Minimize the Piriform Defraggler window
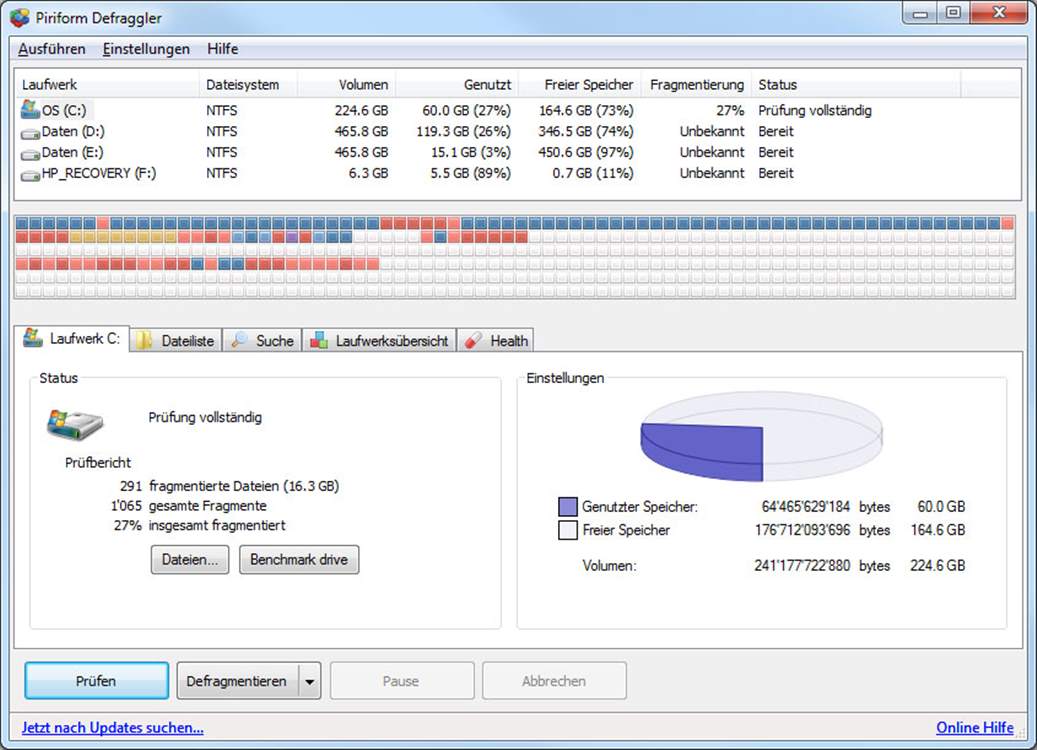Screen dimensions: 1037x750 click(x=921, y=13)
